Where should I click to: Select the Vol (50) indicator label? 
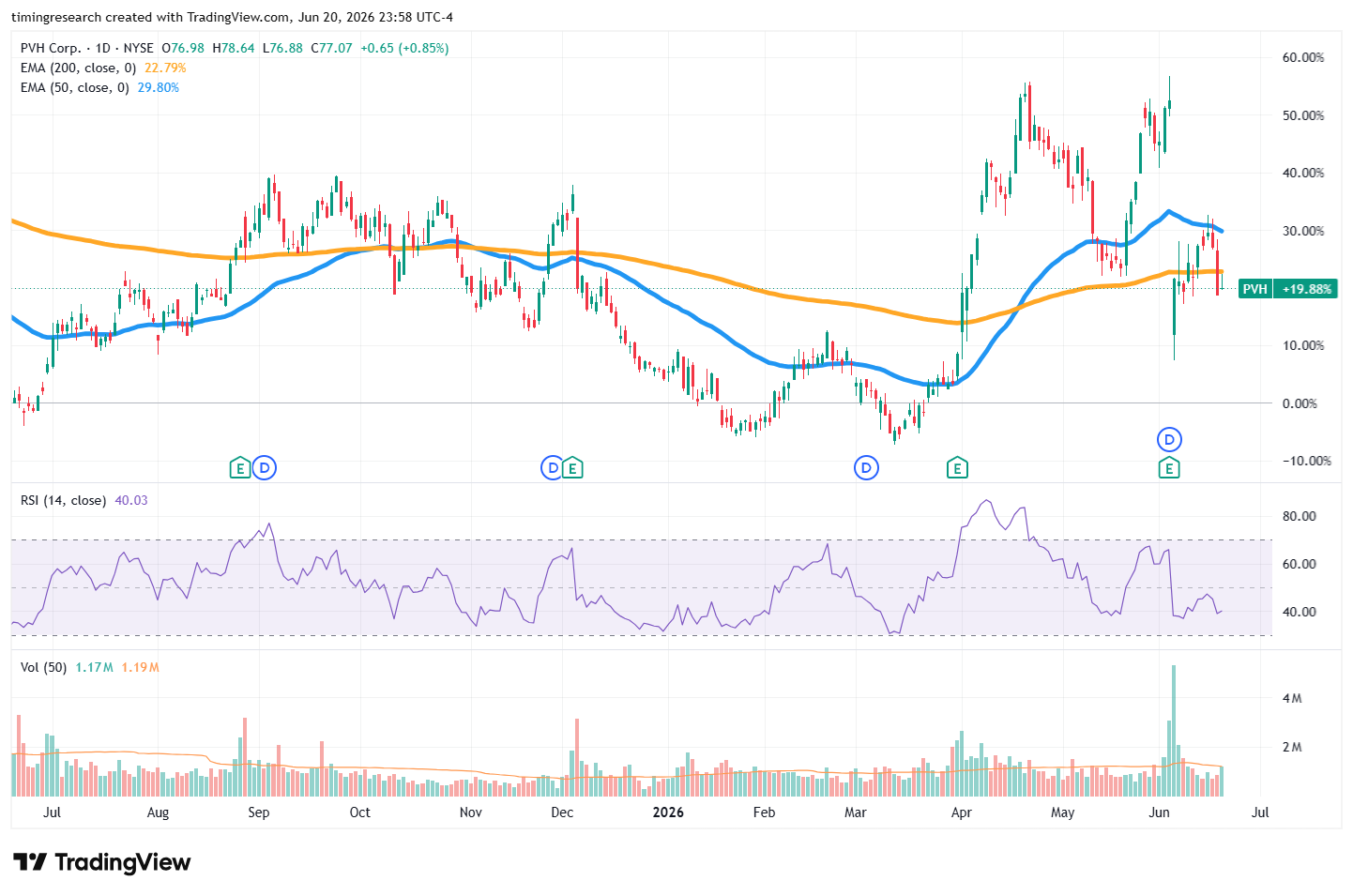[44, 667]
